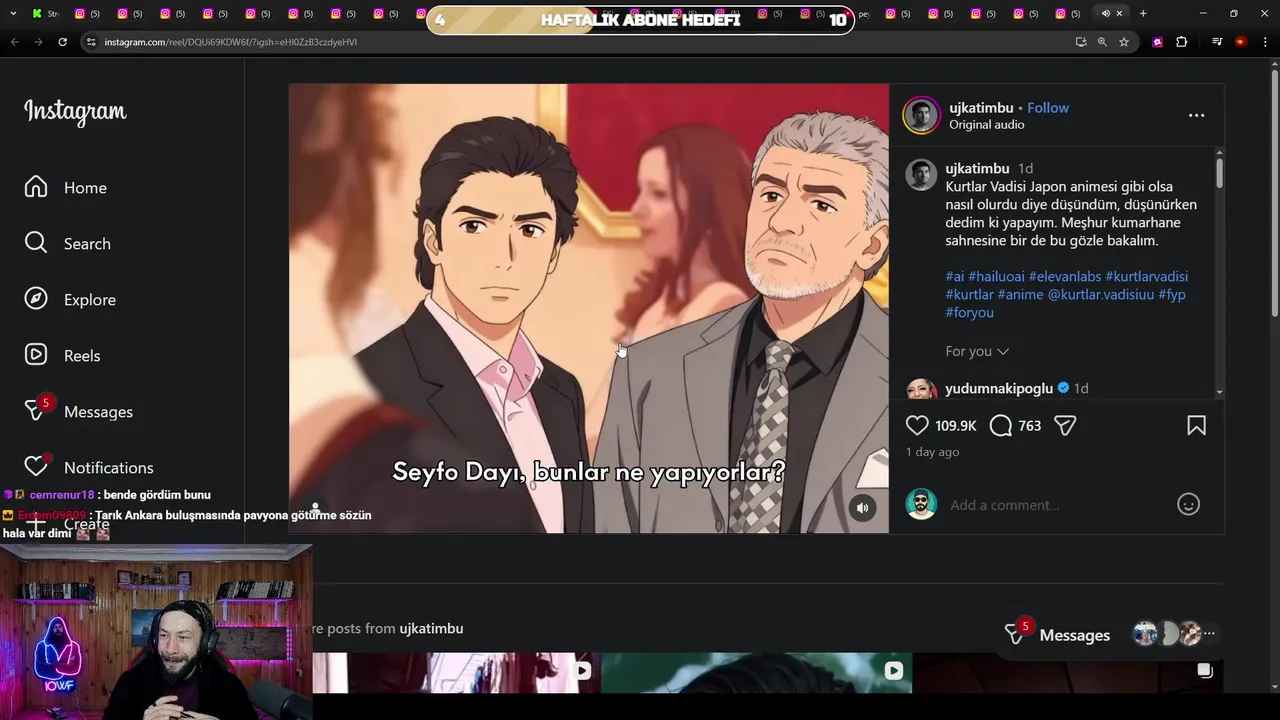
Task: Open the emoji picker in comment box
Action: (1188, 505)
